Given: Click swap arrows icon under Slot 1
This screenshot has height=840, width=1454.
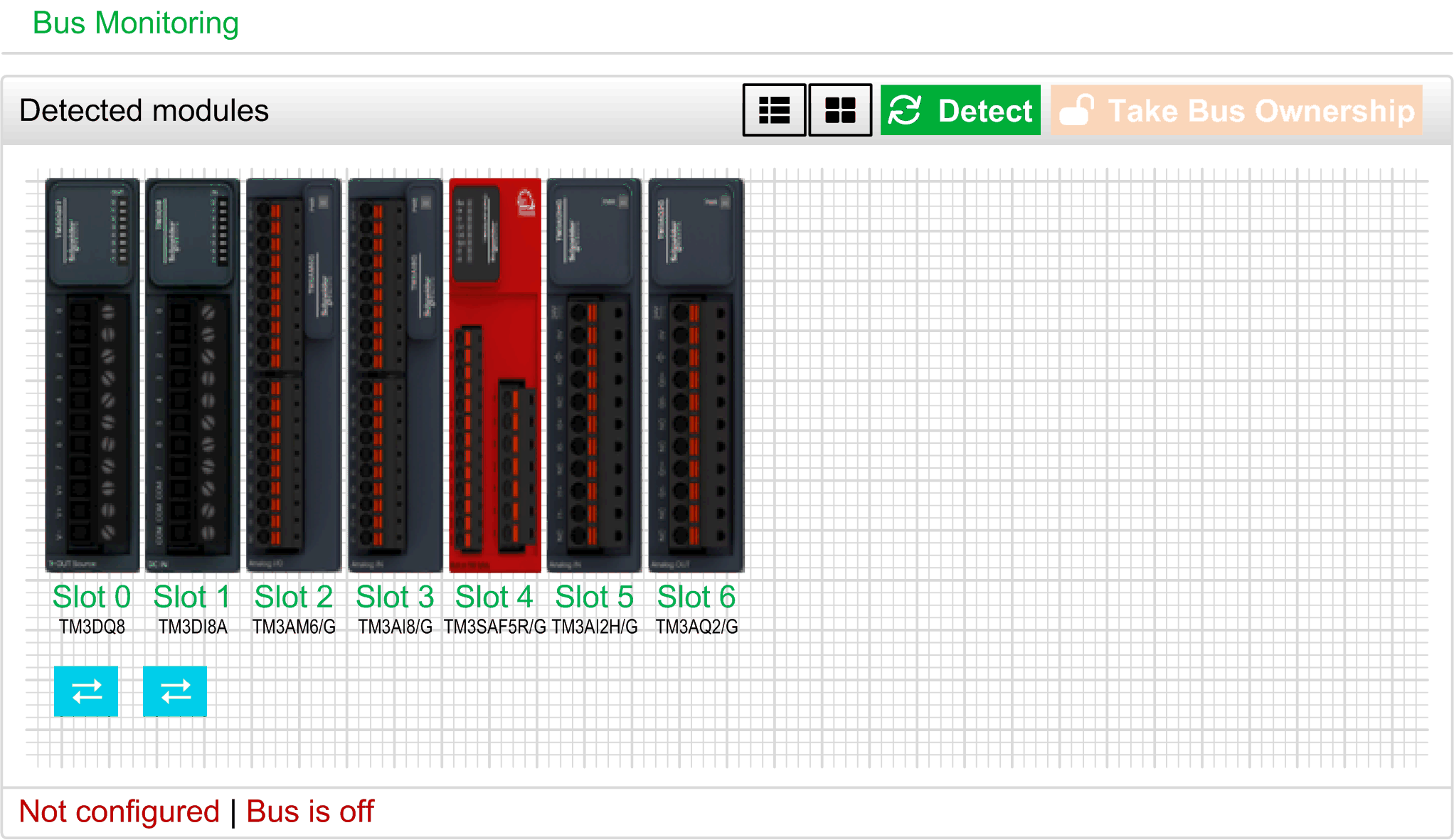Looking at the screenshot, I should (x=175, y=691).
